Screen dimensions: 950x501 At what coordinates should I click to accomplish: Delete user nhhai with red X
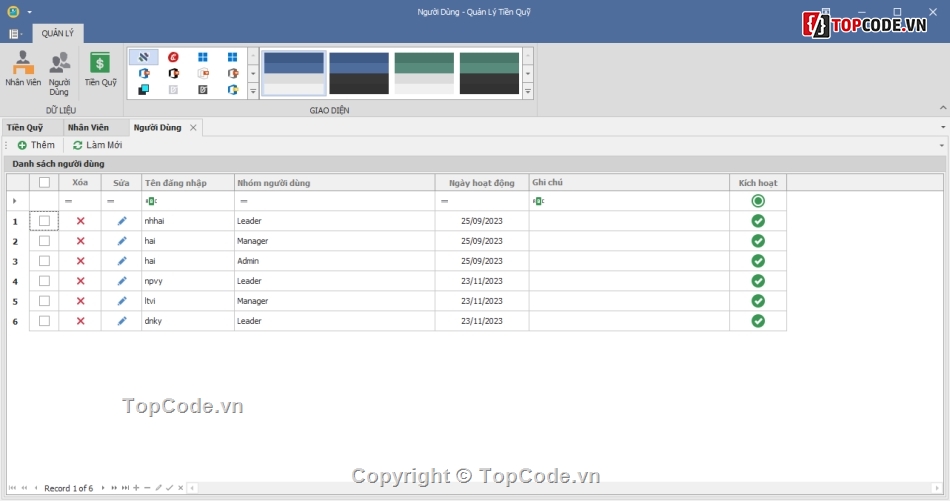[81, 221]
